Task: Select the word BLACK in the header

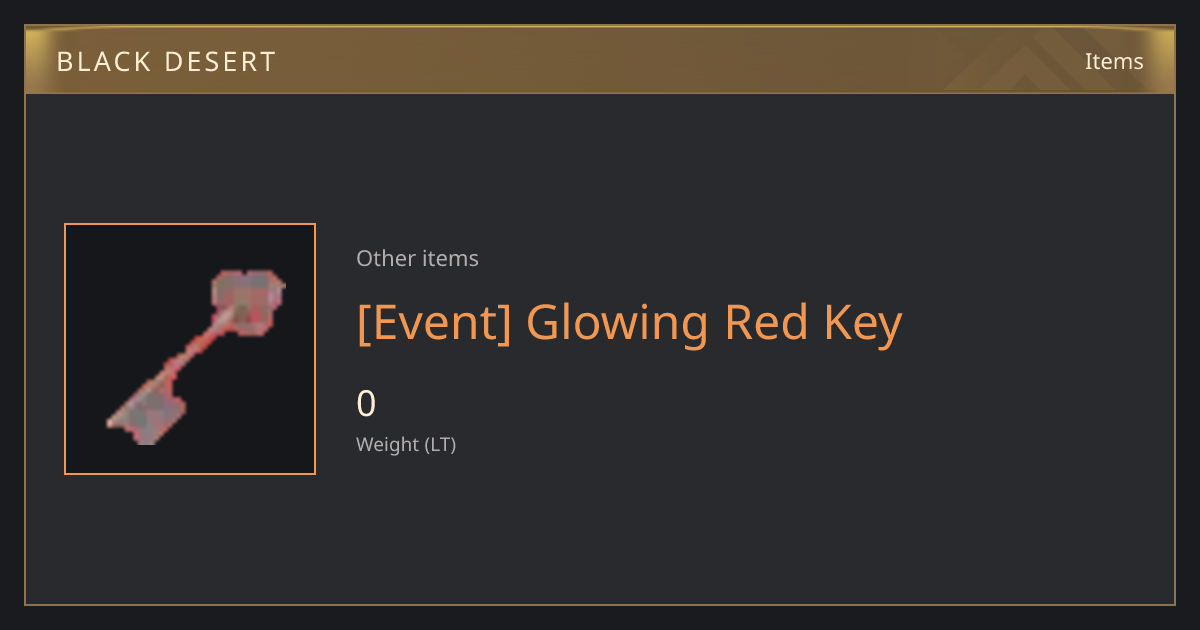Action: pyautogui.click(x=100, y=62)
